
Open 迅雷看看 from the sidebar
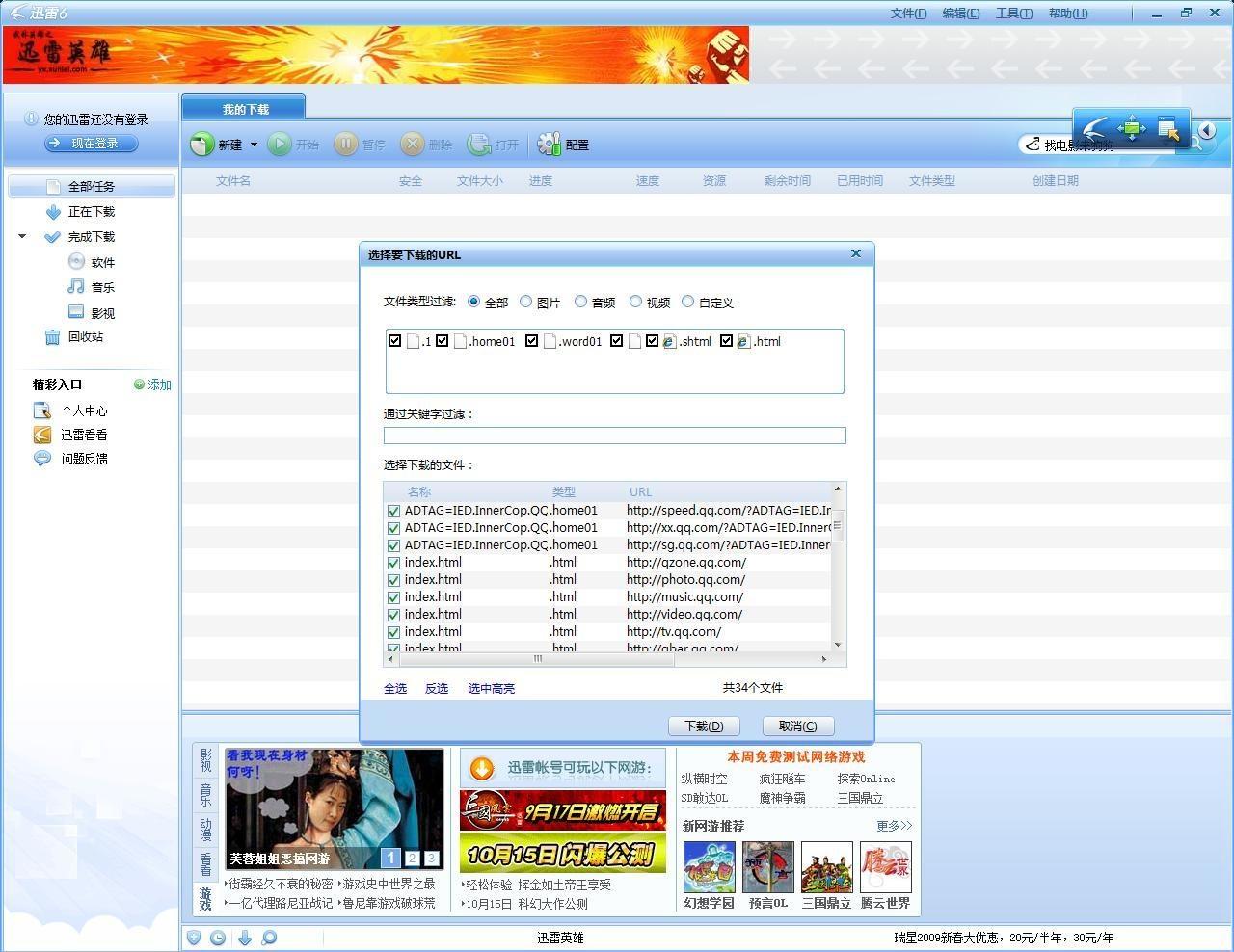(40, 435)
